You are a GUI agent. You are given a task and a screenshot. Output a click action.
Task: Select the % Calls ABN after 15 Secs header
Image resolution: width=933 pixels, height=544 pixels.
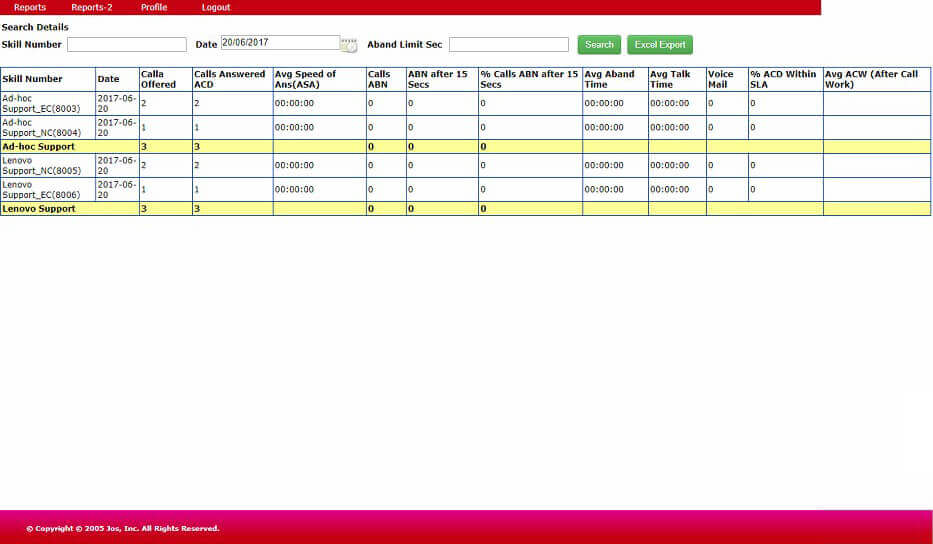(530, 79)
